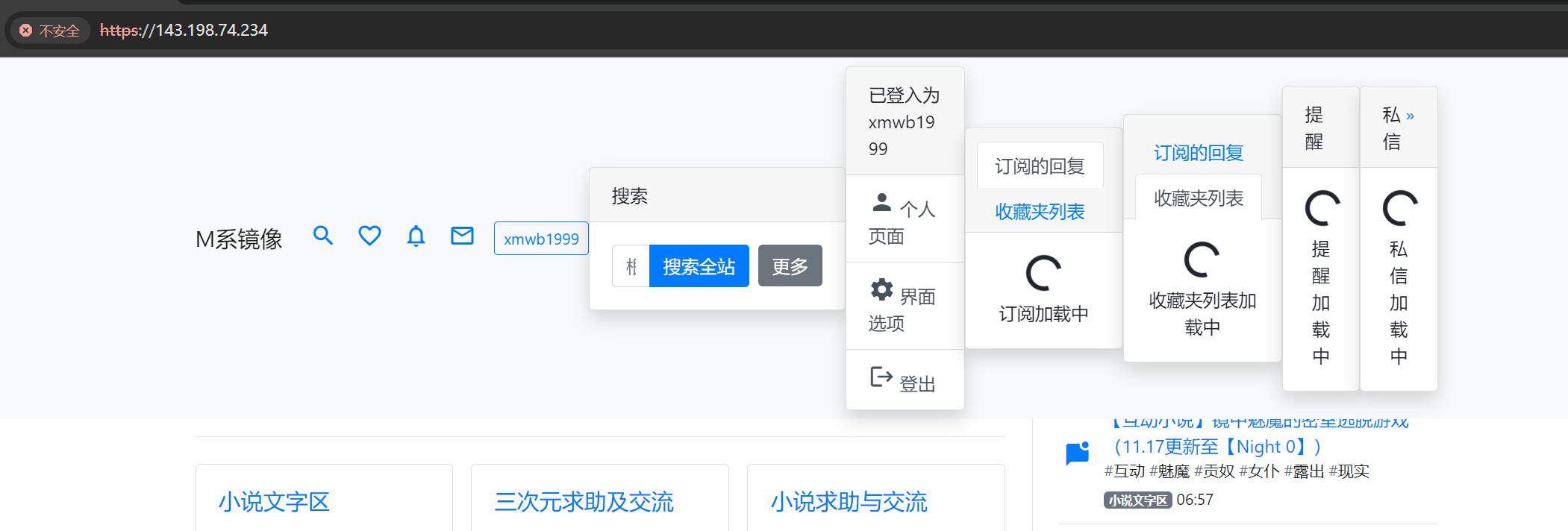Screen dimensions: 1568x531
Task: Click the insecure site warning icon
Action: pyautogui.click(x=26, y=31)
